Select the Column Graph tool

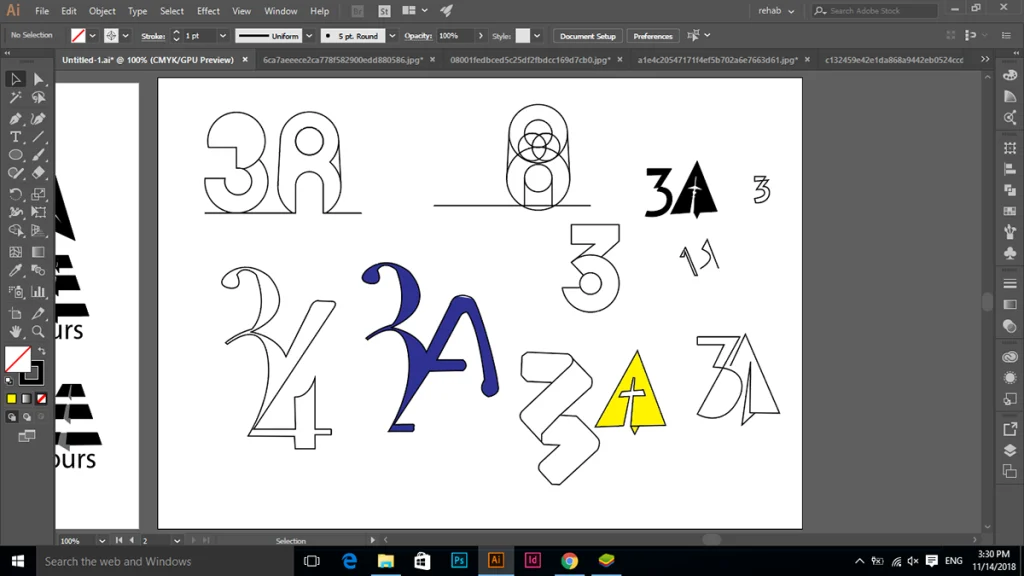click(x=38, y=291)
